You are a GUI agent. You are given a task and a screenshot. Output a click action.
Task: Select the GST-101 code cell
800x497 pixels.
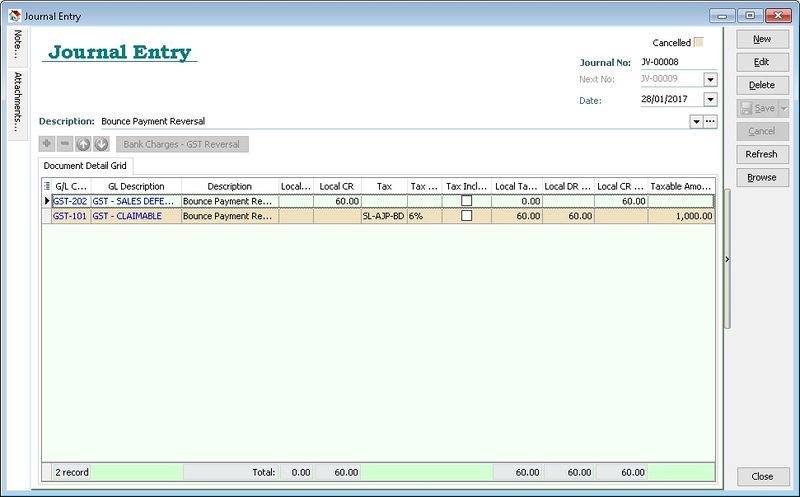click(x=70, y=216)
